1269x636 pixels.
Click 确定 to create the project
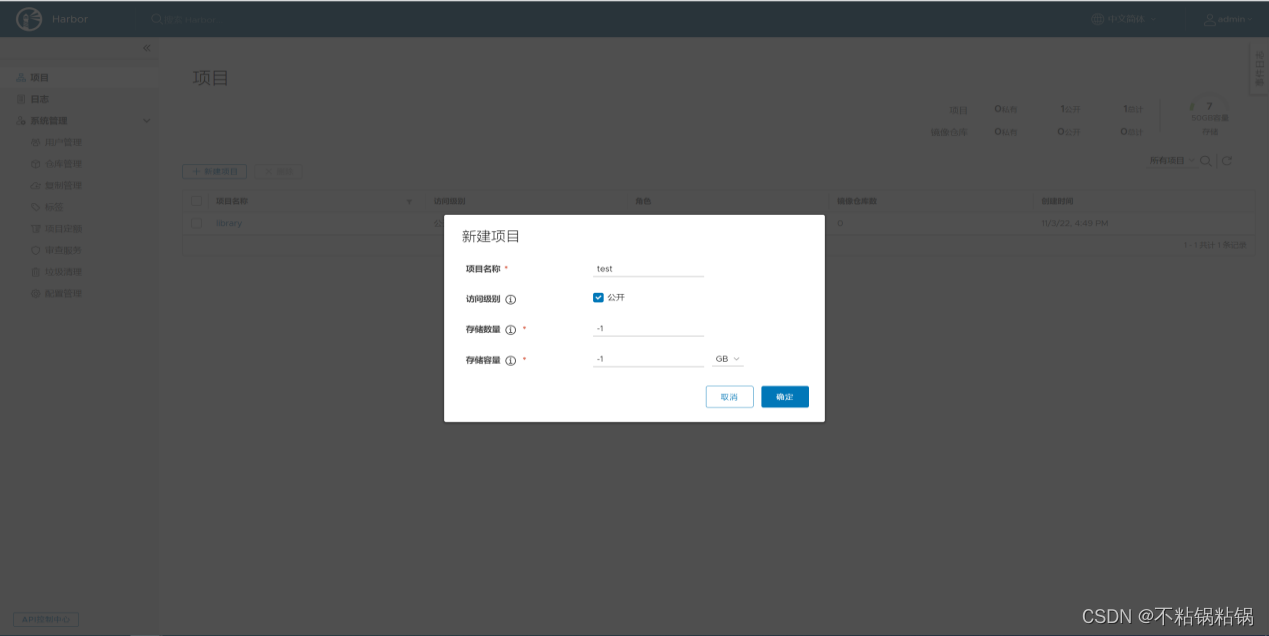pos(785,397)
